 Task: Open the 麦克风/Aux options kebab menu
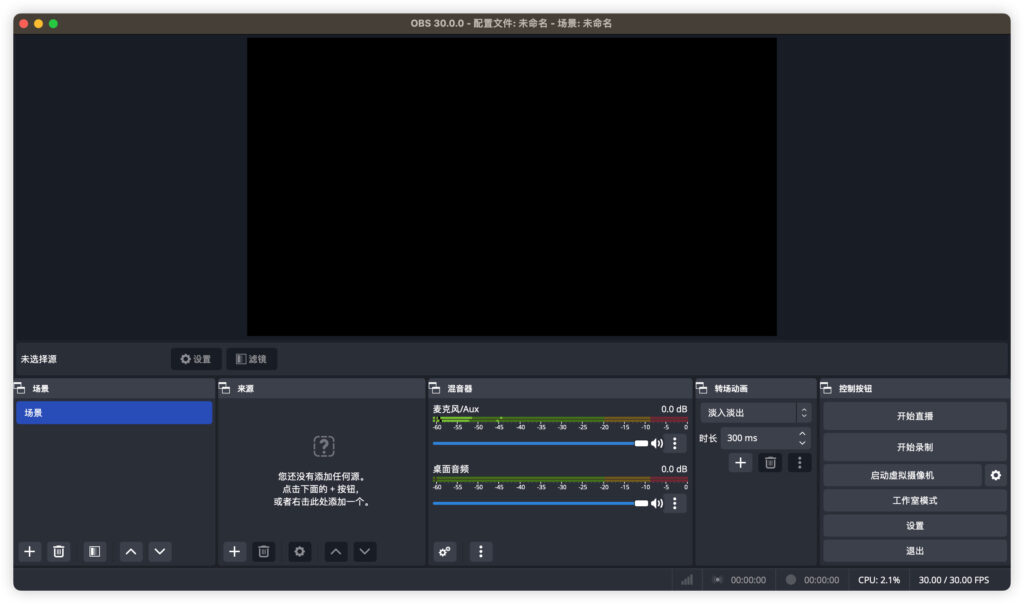(676, 444)
